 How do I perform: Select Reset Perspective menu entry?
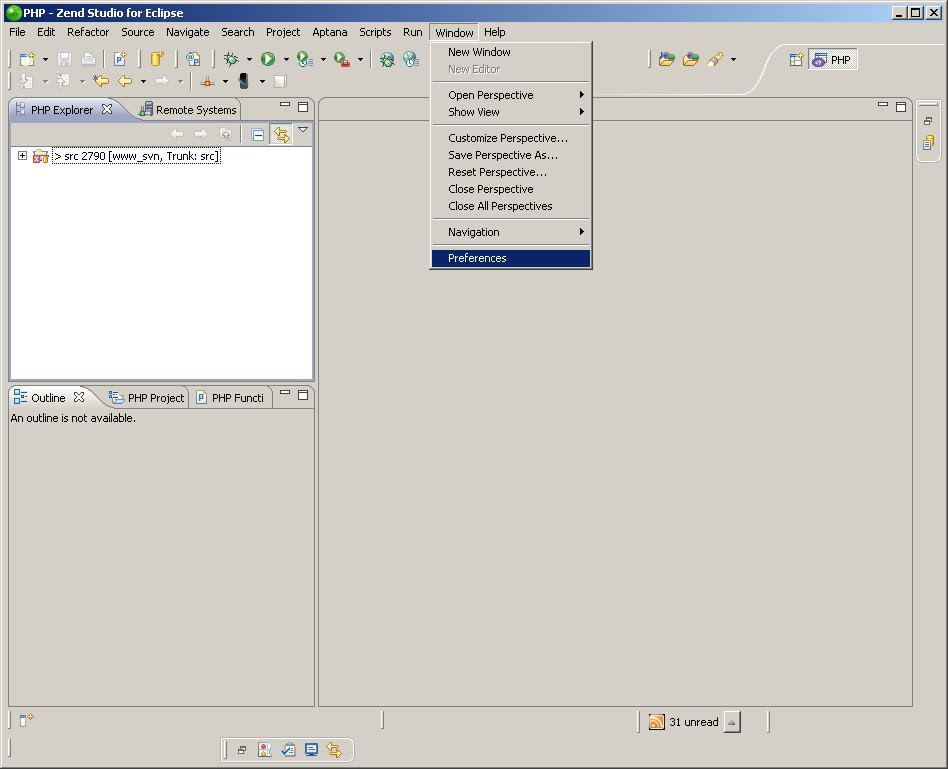point(511,172)
